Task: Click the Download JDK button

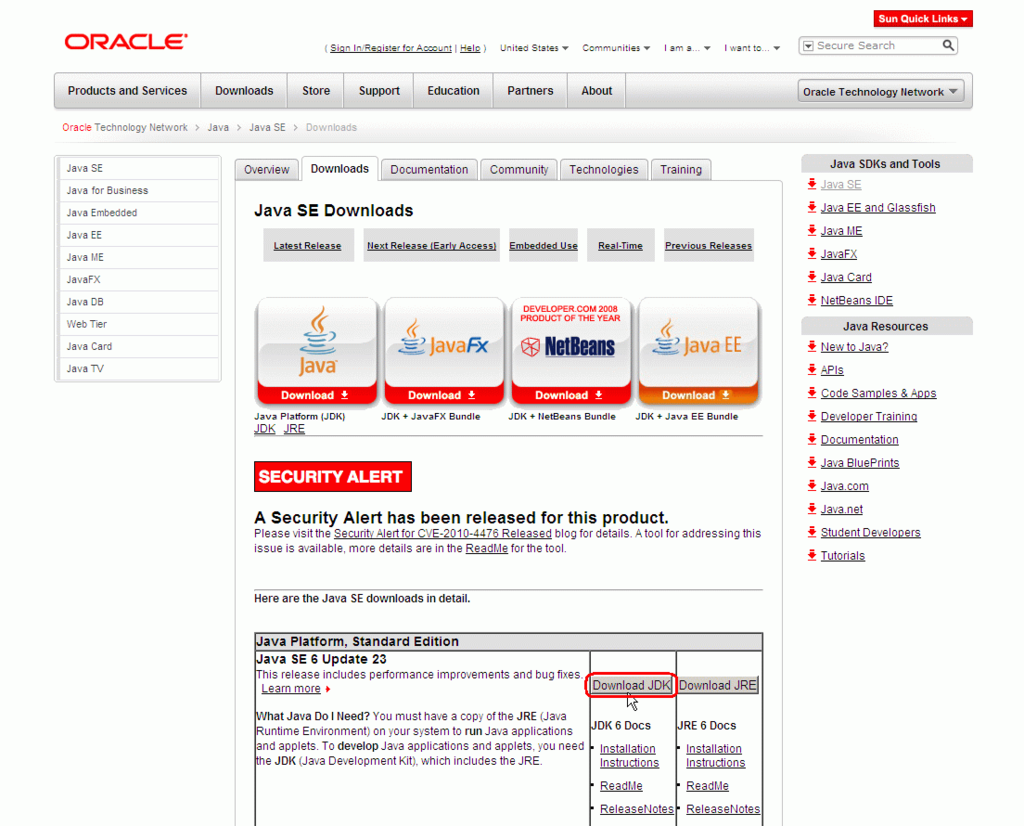Action: [x=632, y=685]
